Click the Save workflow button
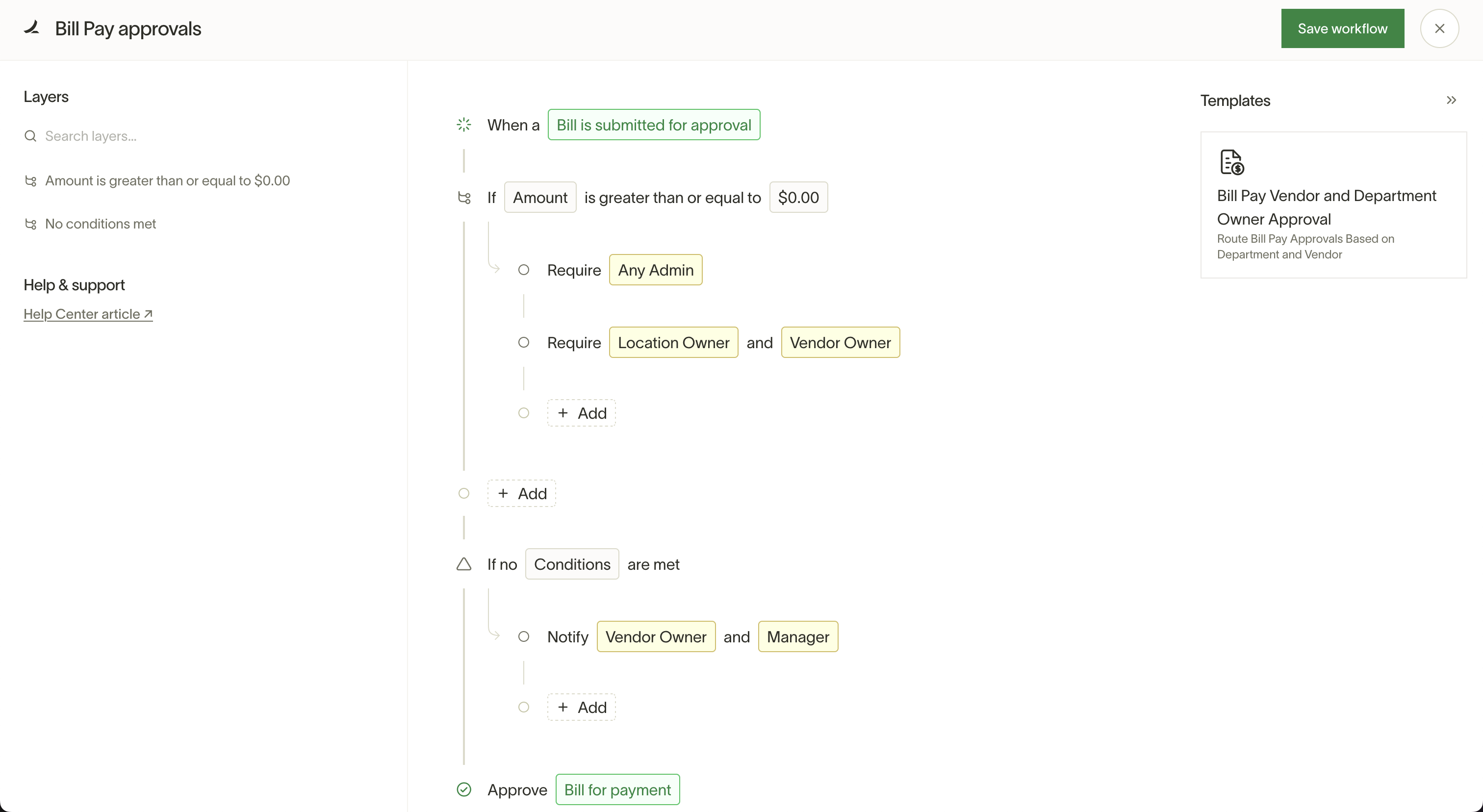The height and width of the screenshot is (812, 1483). (x=1342, y=28)
